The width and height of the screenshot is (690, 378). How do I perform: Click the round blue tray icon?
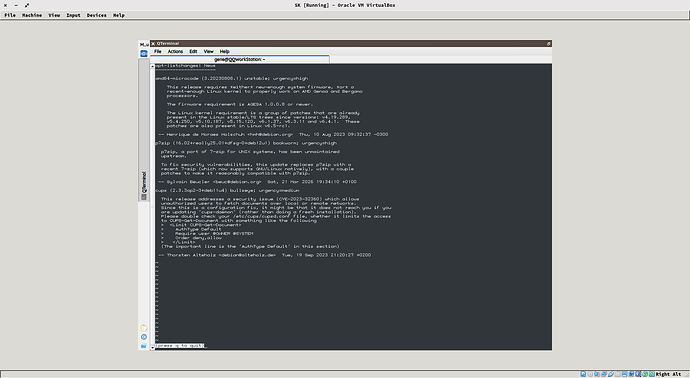coord(143,337)
